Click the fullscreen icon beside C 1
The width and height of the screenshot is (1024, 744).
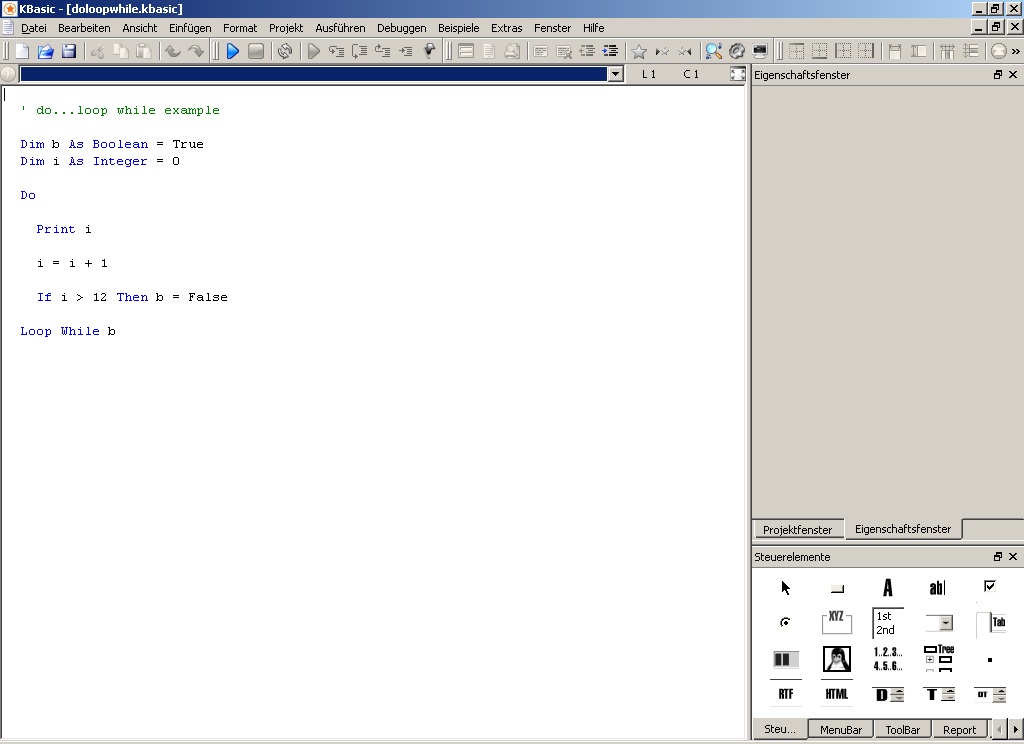[x=738, y=74]
